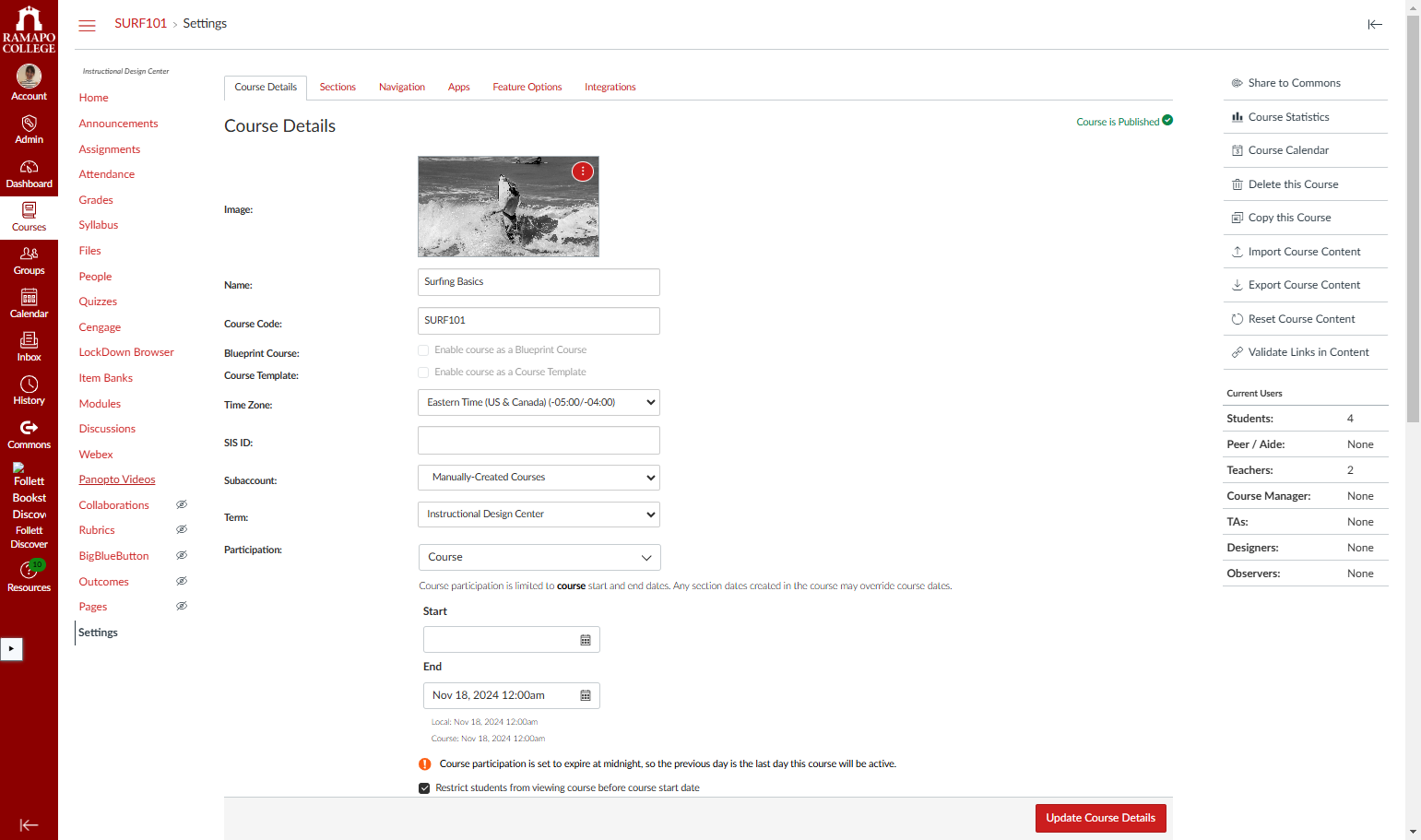
Task: Open the Courses menu
Action: [x=29, y=217]
